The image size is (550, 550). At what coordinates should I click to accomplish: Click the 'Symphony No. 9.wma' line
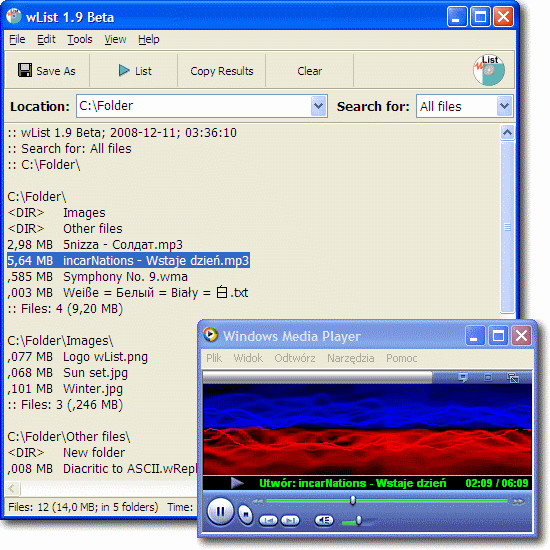point(98,277)
